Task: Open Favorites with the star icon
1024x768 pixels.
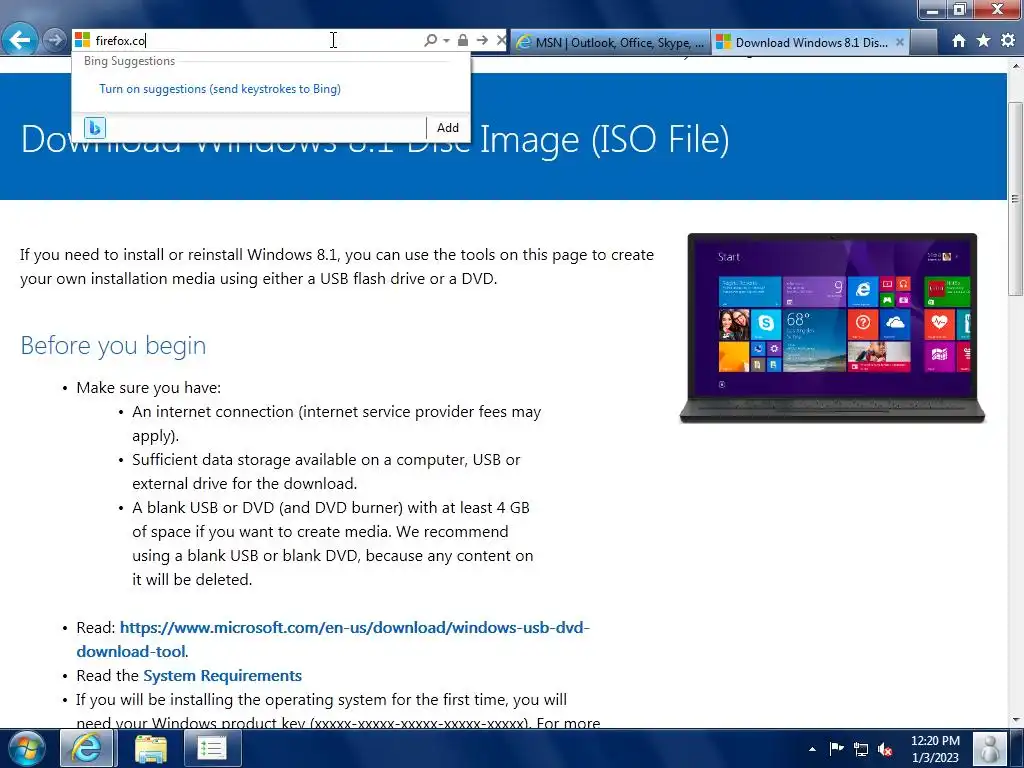Action: coord(983,41)
